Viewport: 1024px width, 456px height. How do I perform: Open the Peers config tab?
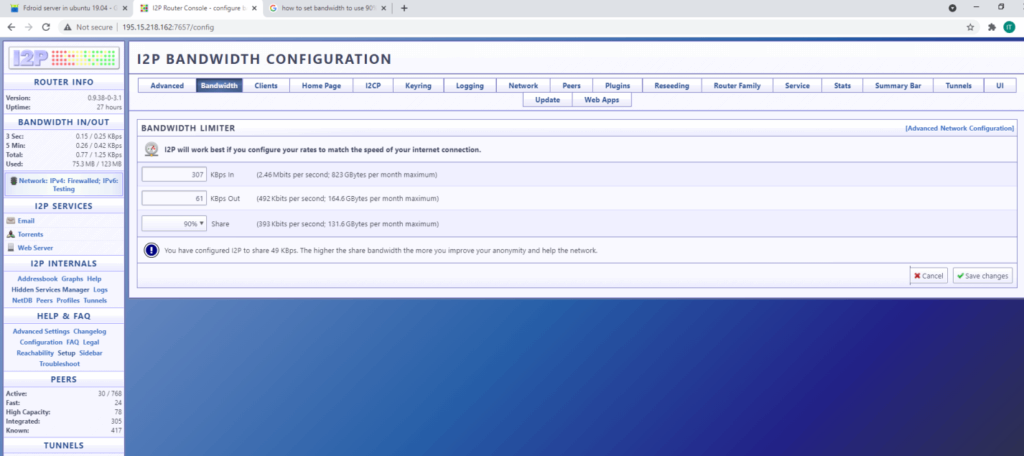tap(571, 86)
